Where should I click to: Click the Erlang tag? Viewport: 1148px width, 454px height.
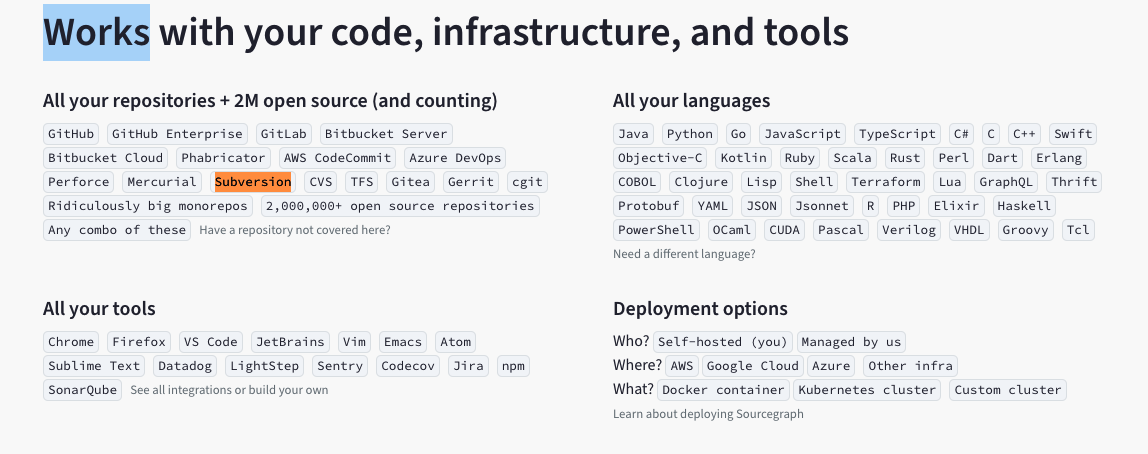click(1059, 157)
